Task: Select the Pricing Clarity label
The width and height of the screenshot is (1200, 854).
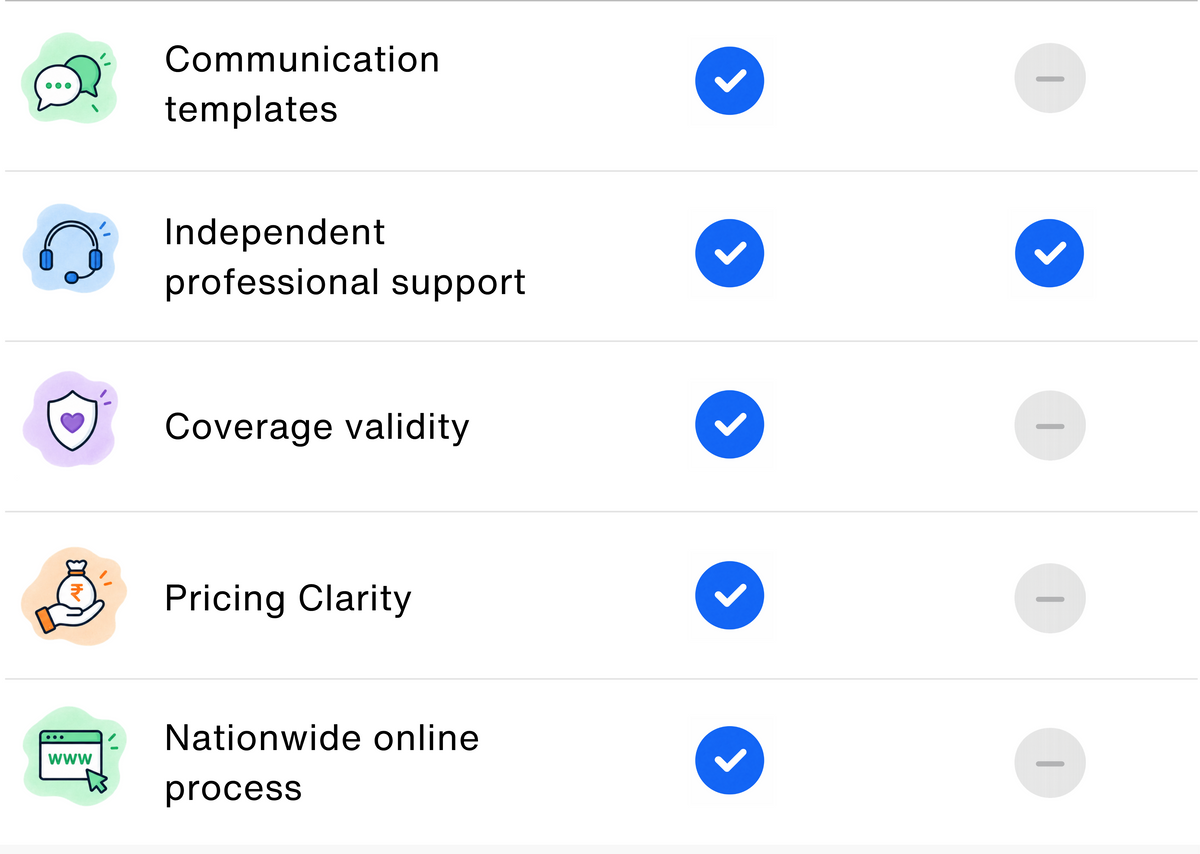Action: (x=288, y=599)
